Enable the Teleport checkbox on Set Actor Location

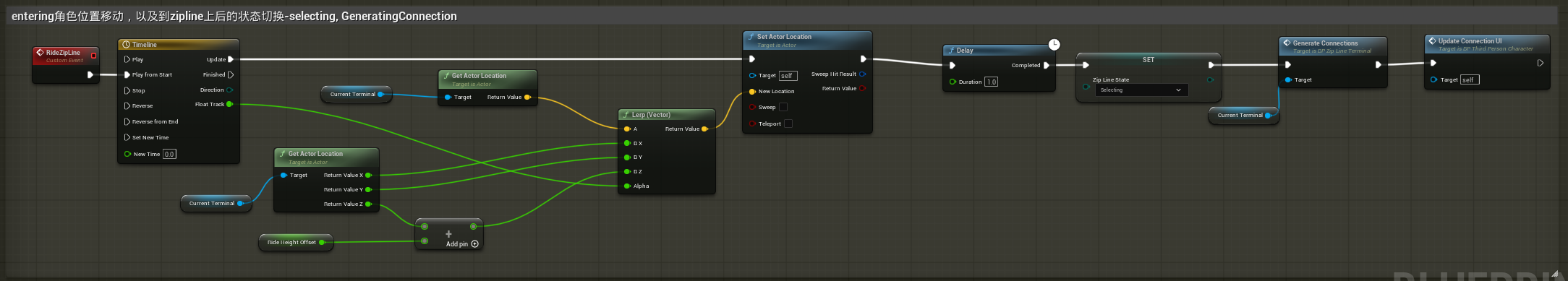(788, 124)
